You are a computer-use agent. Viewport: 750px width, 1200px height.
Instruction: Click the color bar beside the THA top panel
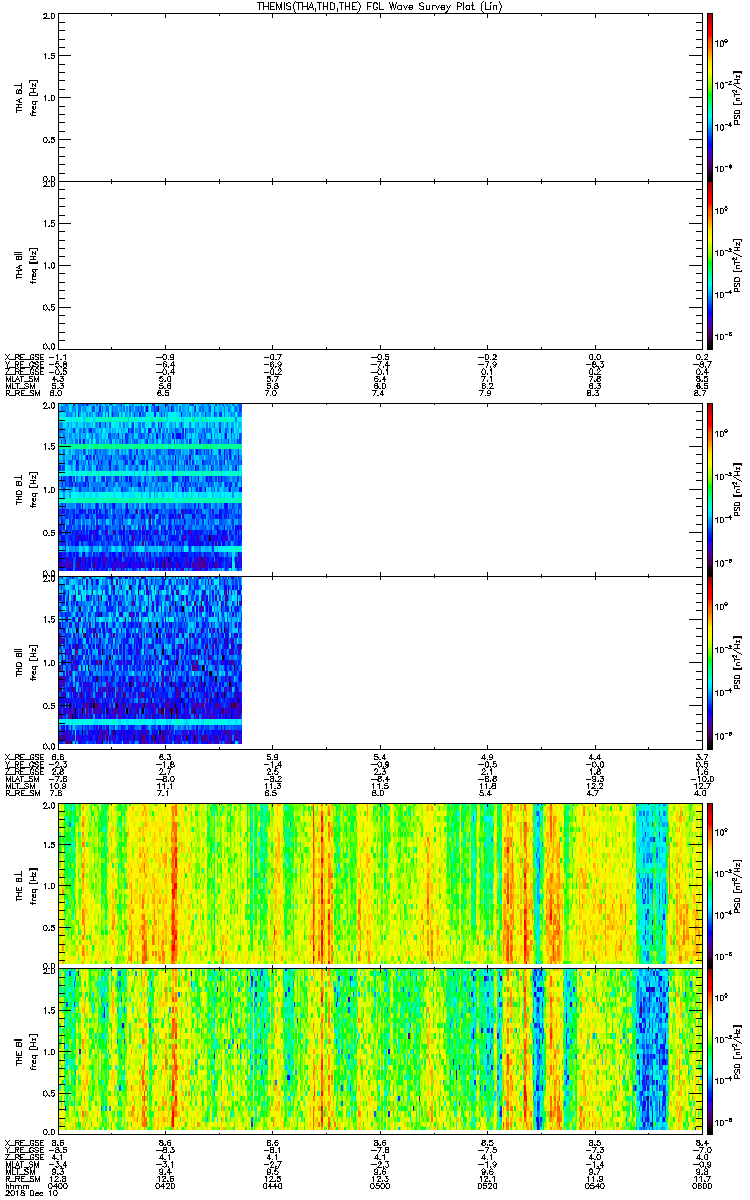709,97
